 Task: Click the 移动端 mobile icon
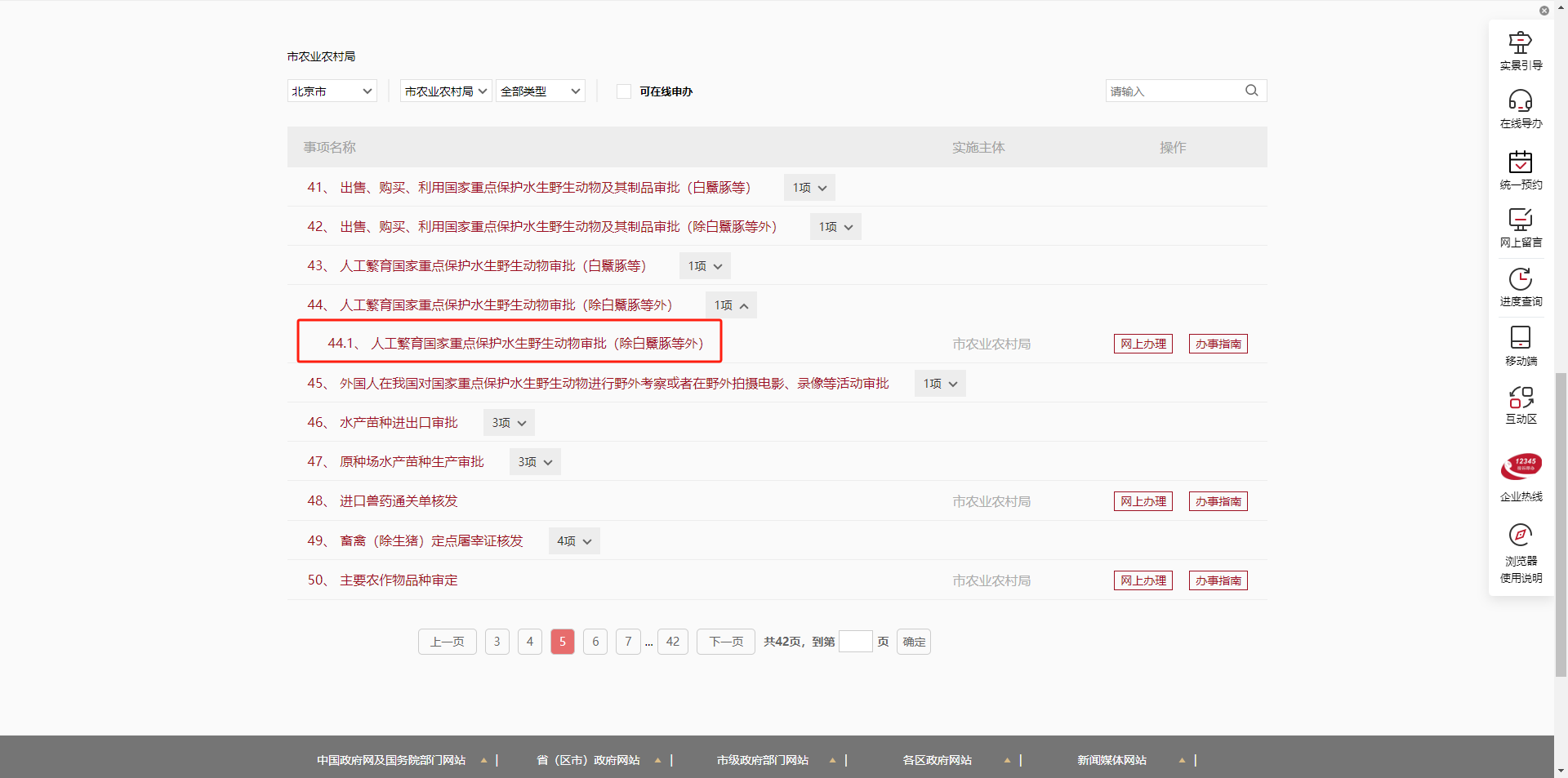[x=1520, y=338]
